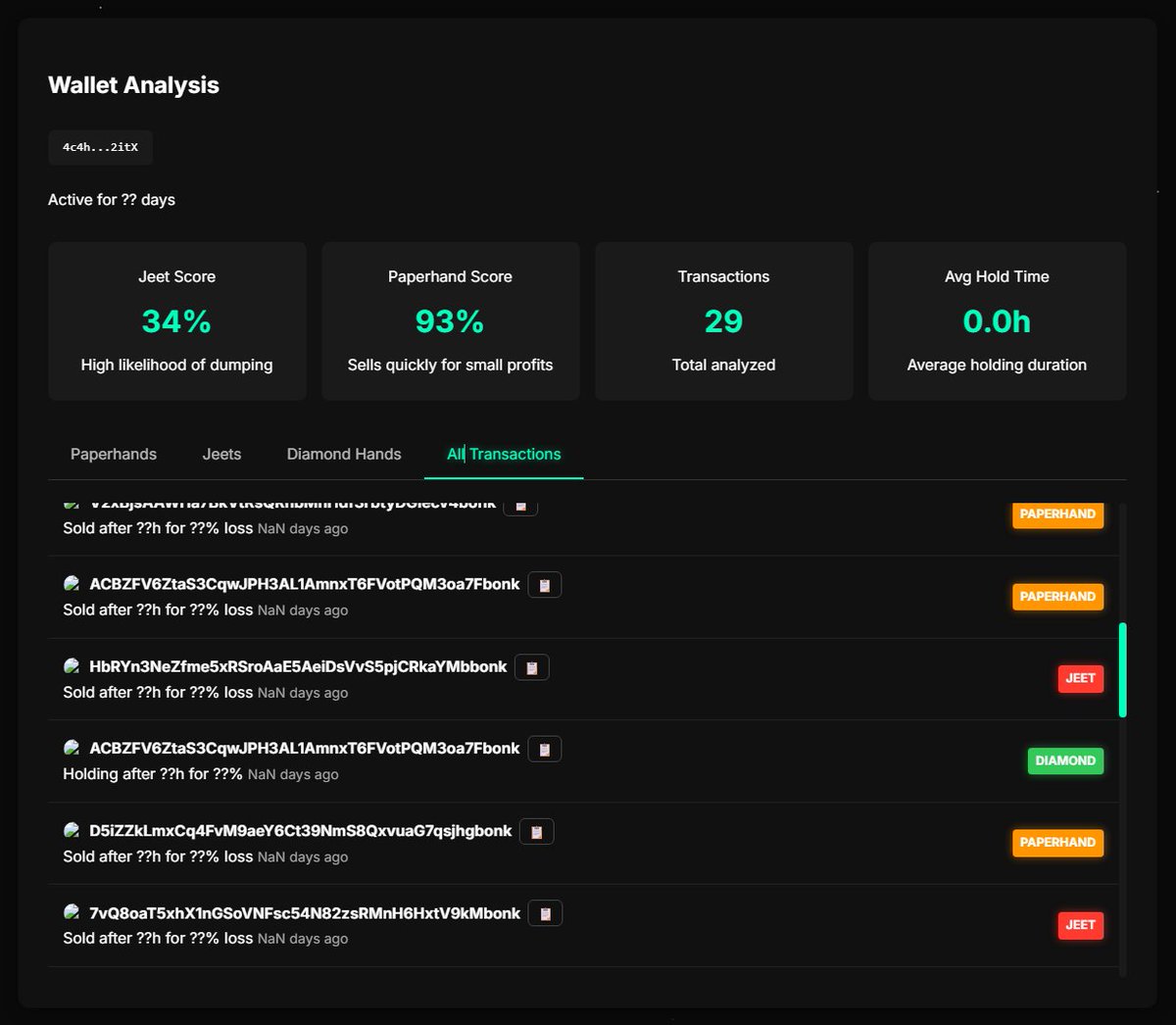Copy the V2xBjs token address
This screenshot has width=1176, height=1025.
click(520, 504)
